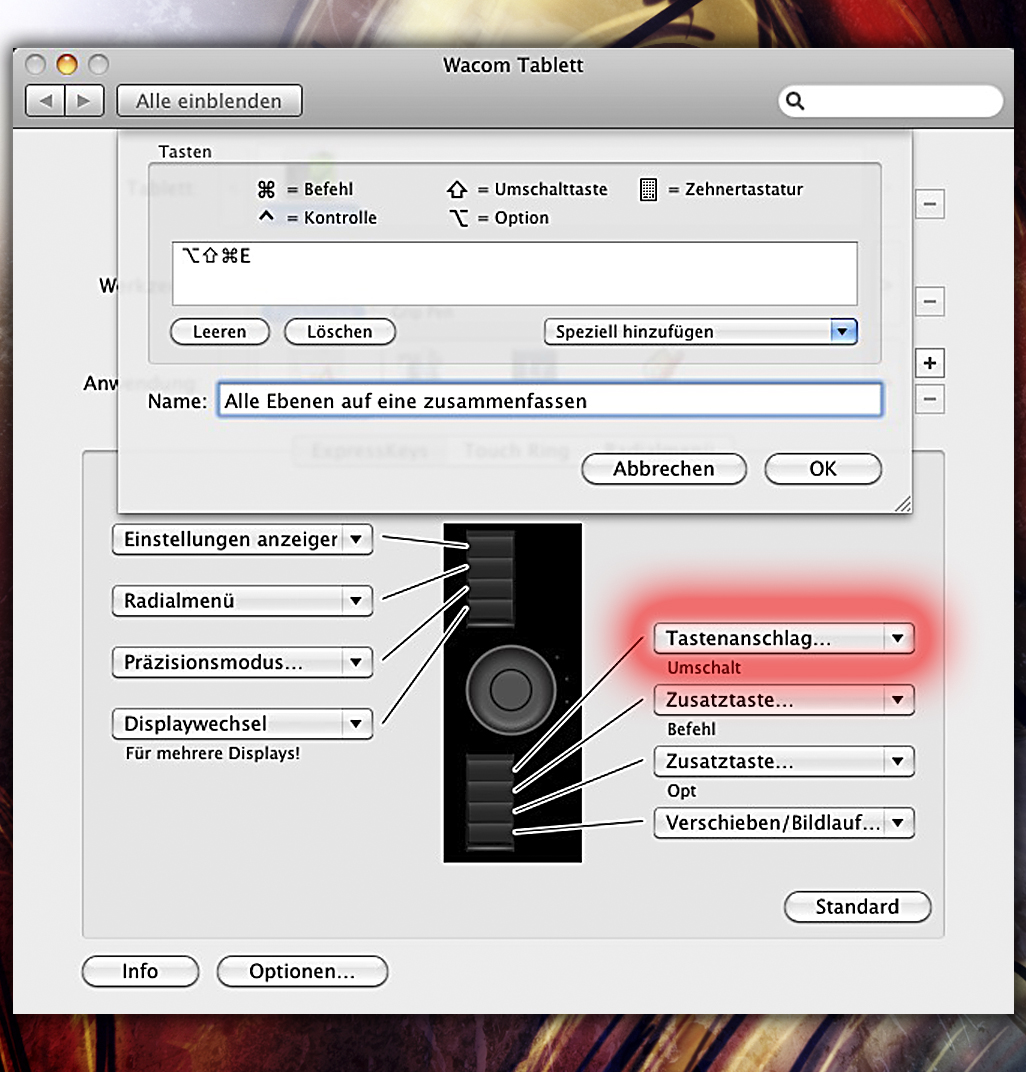1026x1072 pixels.
Task: Click the keystroke entry box
Action: pos(514,273)
